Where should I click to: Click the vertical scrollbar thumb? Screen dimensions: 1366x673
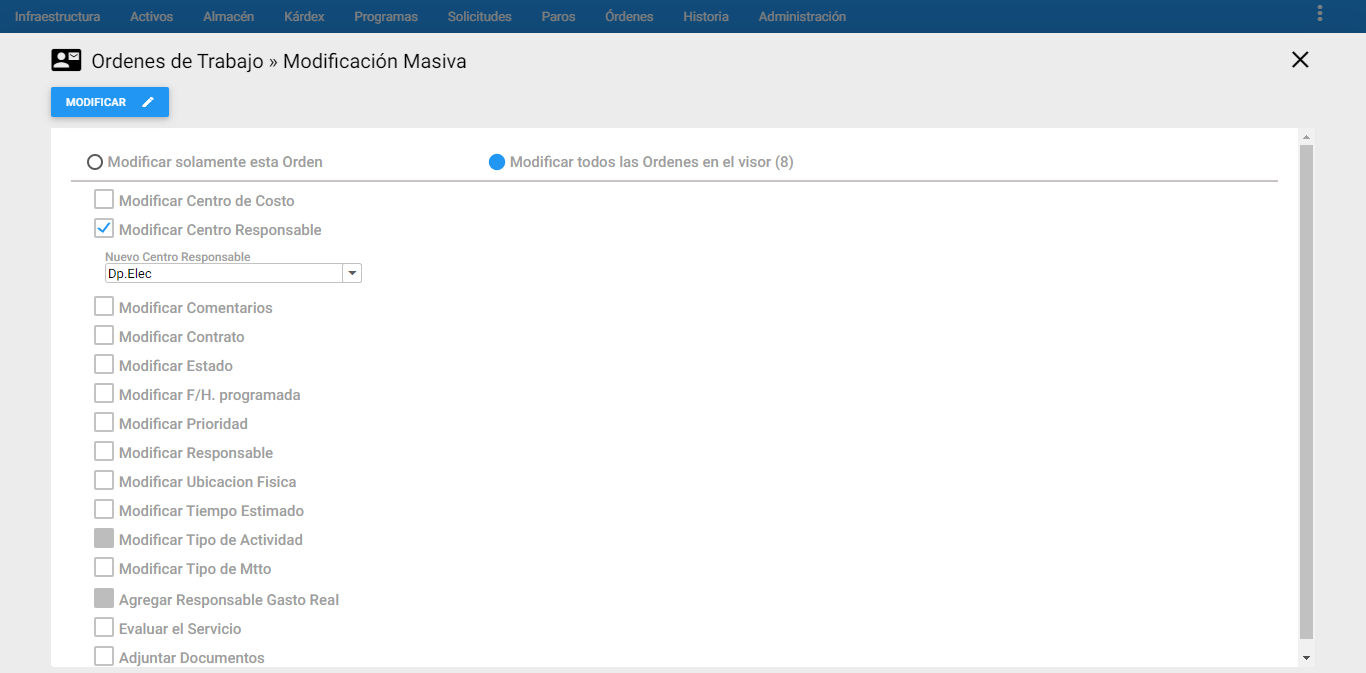point(1306,392)
